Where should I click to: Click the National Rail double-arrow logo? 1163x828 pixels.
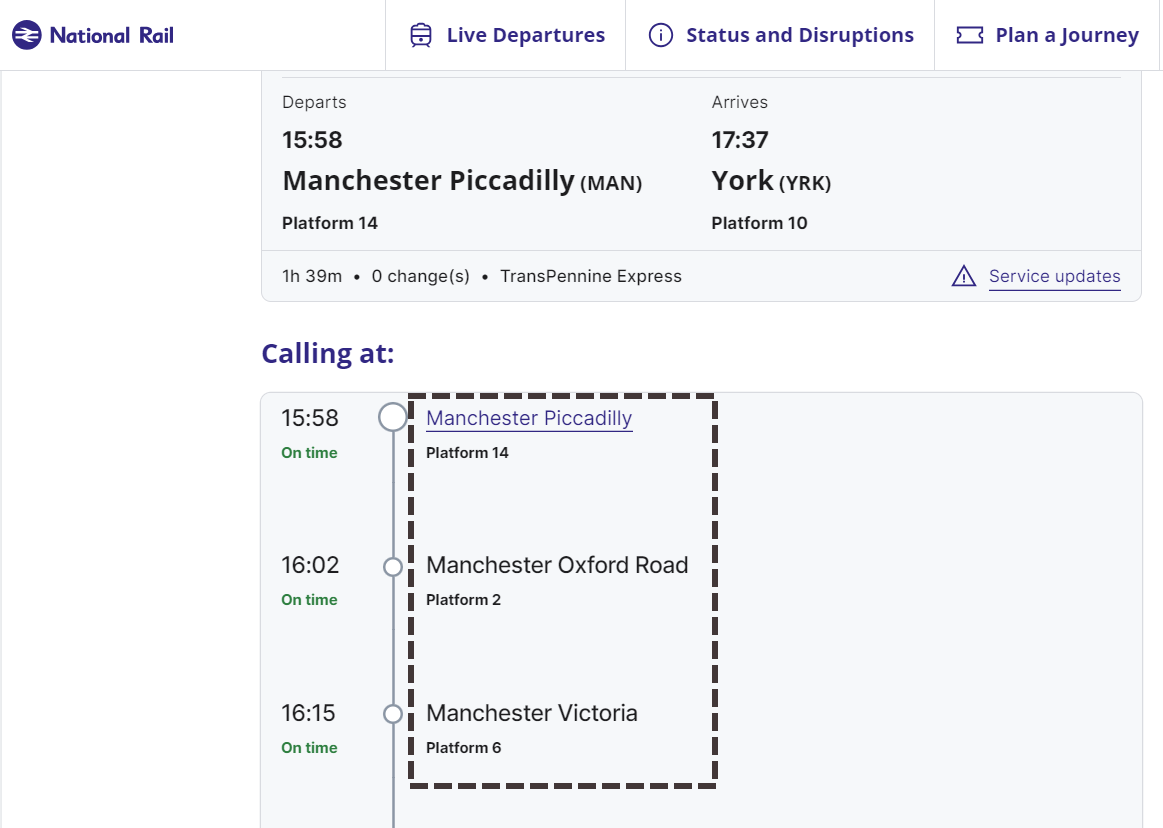pos(27,36)
